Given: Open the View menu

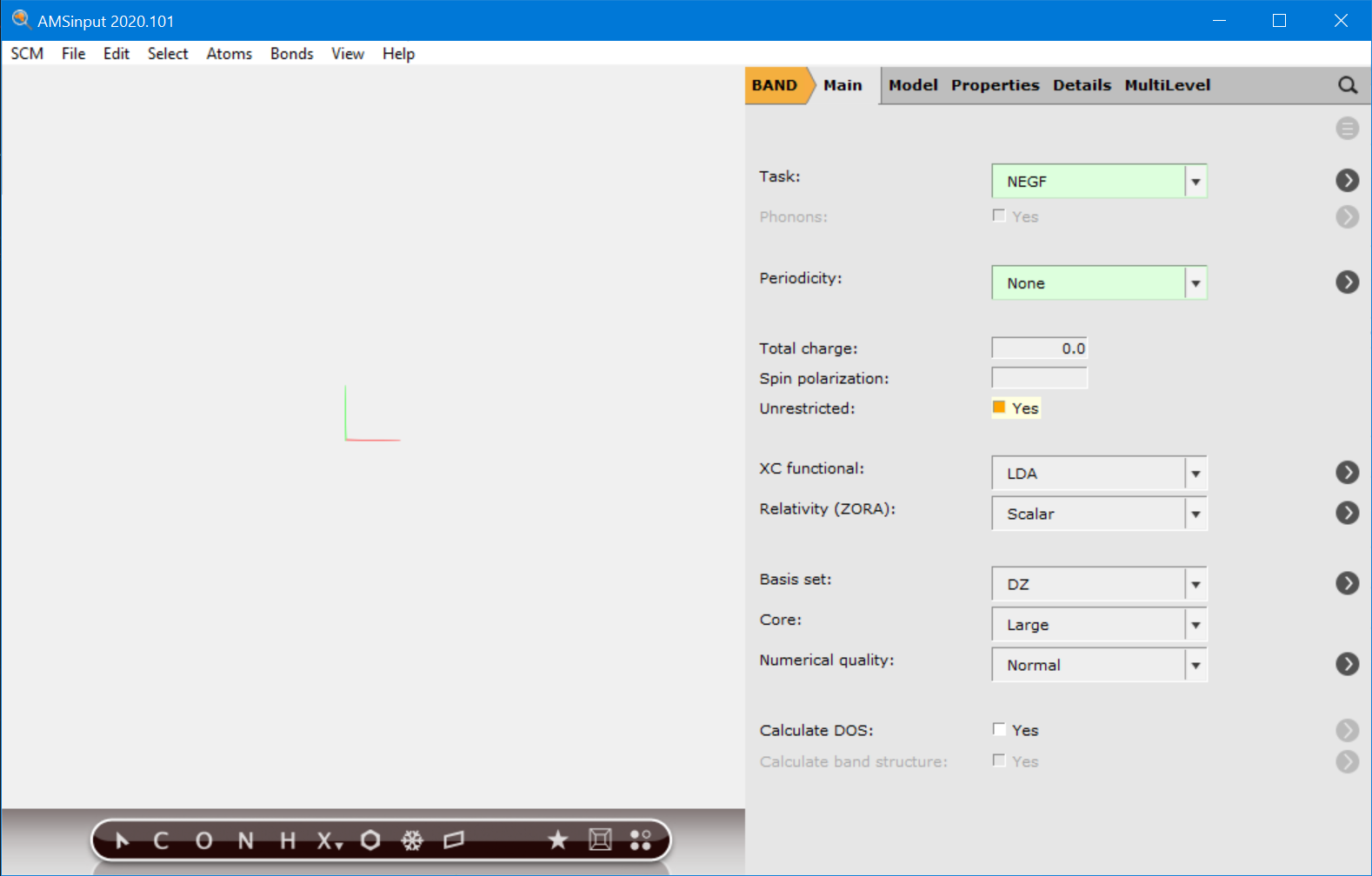Looking at the screenshot, I should click(347, 54).
